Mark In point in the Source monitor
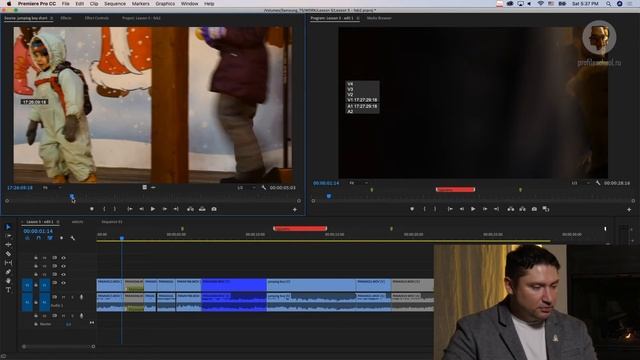The width and height of the screenshot is (640, 360). [x=104, y=209]
